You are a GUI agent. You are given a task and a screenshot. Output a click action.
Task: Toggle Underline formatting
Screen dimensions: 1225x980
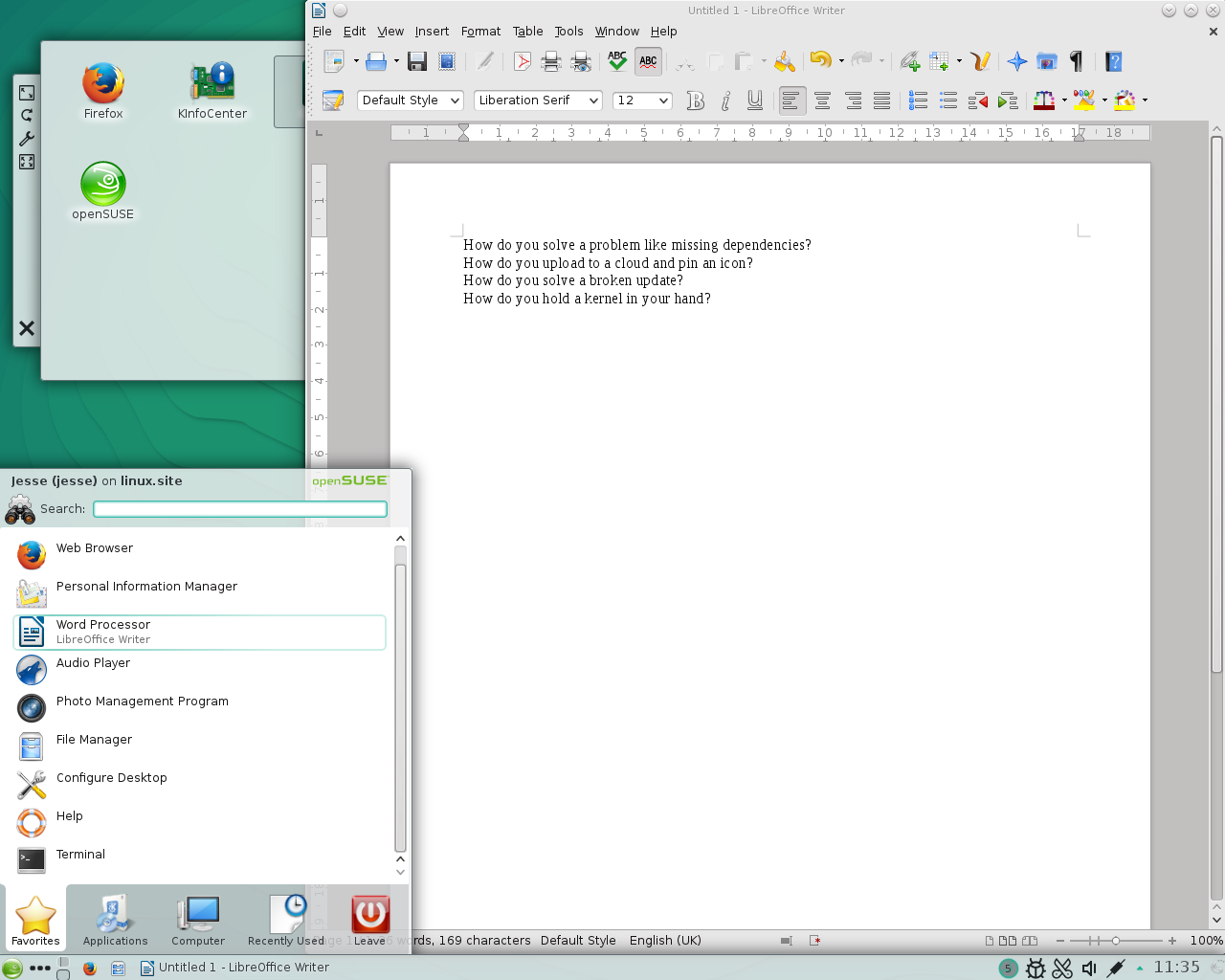755,100
